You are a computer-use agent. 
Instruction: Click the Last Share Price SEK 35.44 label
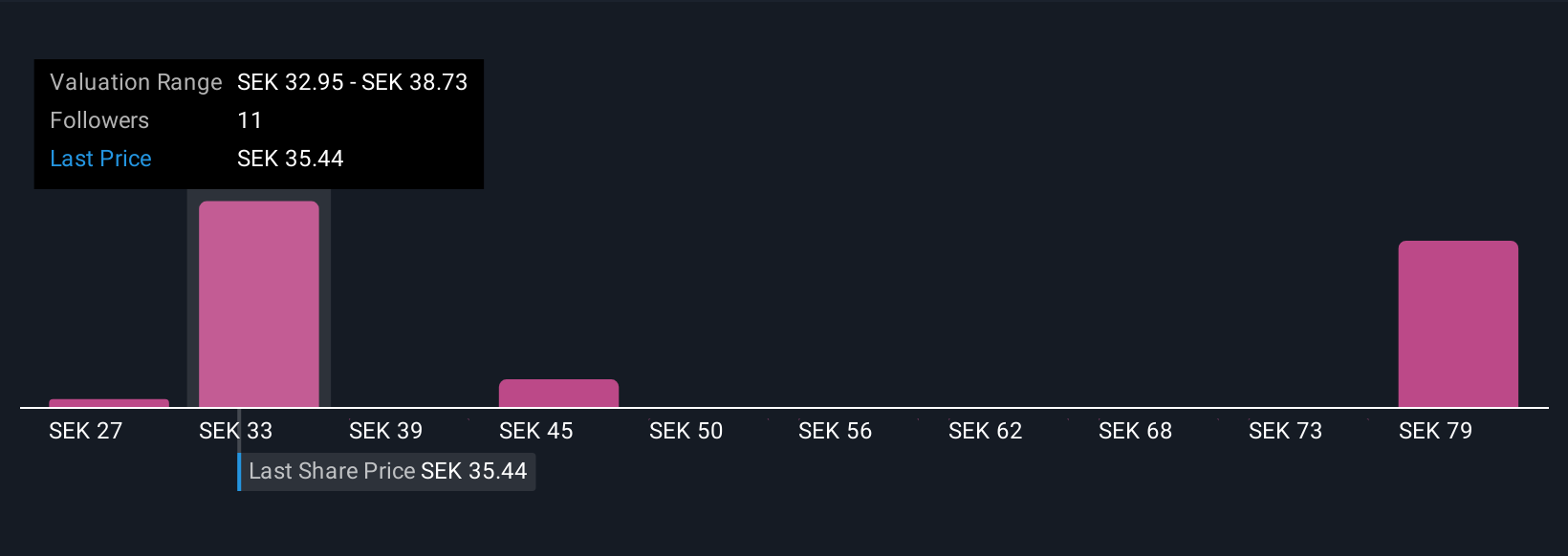(x=387, y=471)
